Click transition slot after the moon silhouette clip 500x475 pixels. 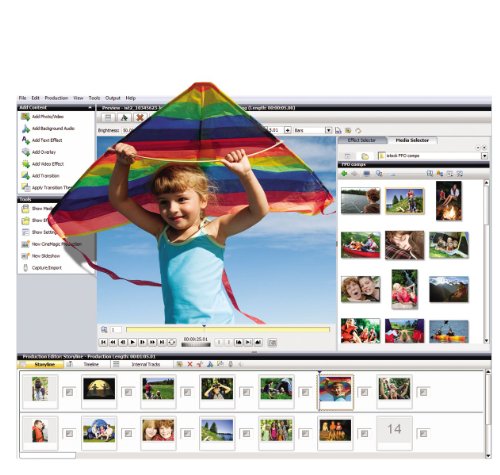128,392
